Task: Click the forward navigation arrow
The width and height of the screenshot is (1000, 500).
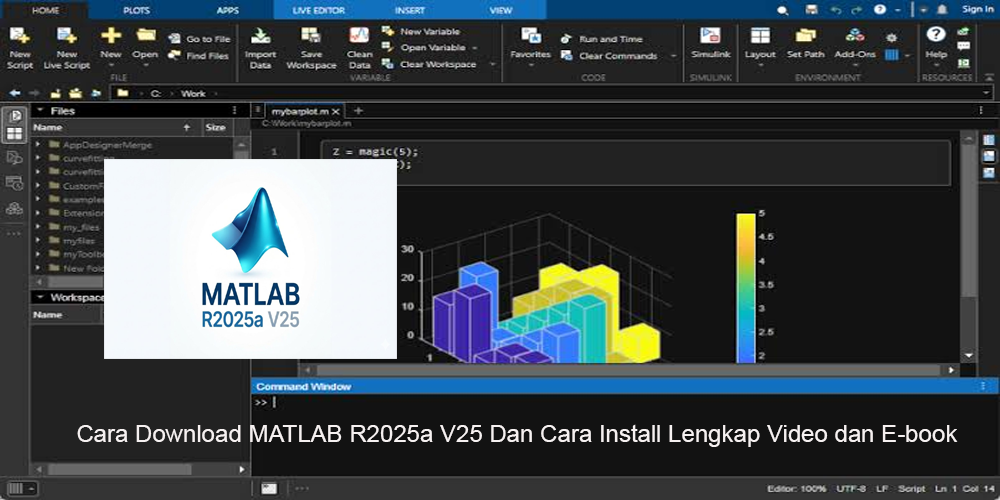Action: pyautogui.click(x=34, y=93)
